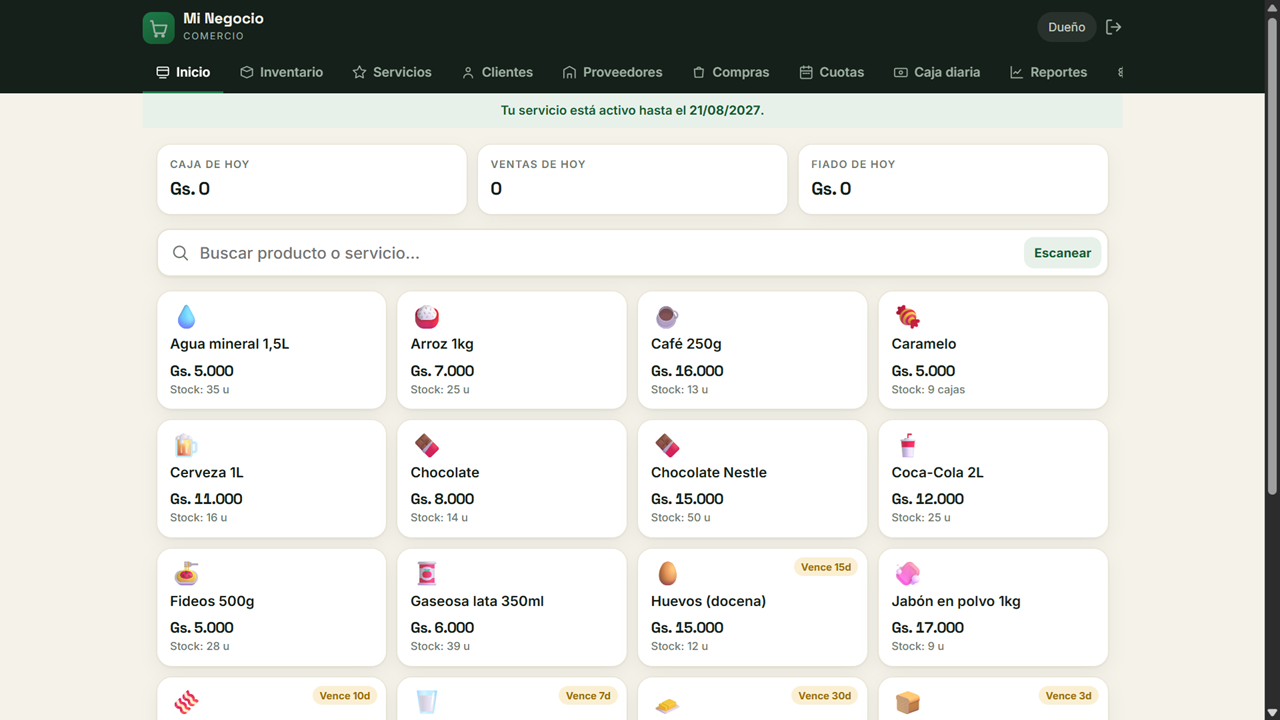Click the Vence 30d expiry badge
This screenshot has width=1280, height=720.
click(825, 695)
